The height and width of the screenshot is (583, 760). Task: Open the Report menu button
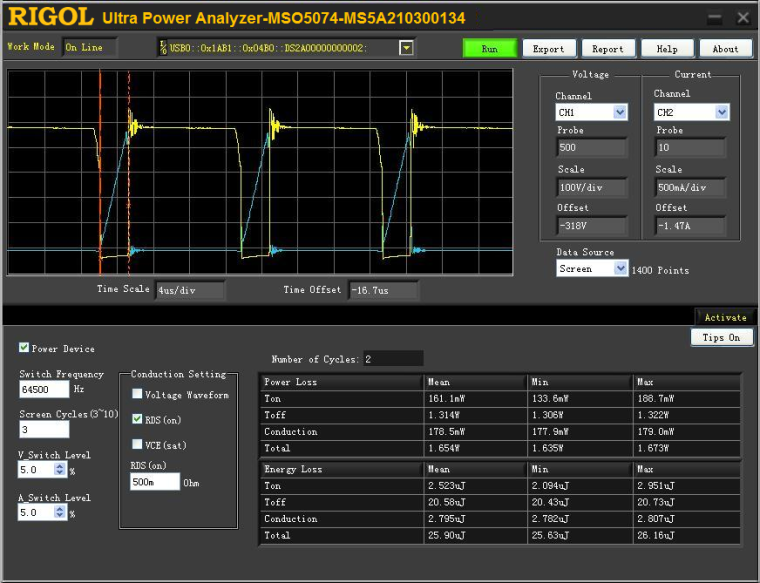pos(607,48)
